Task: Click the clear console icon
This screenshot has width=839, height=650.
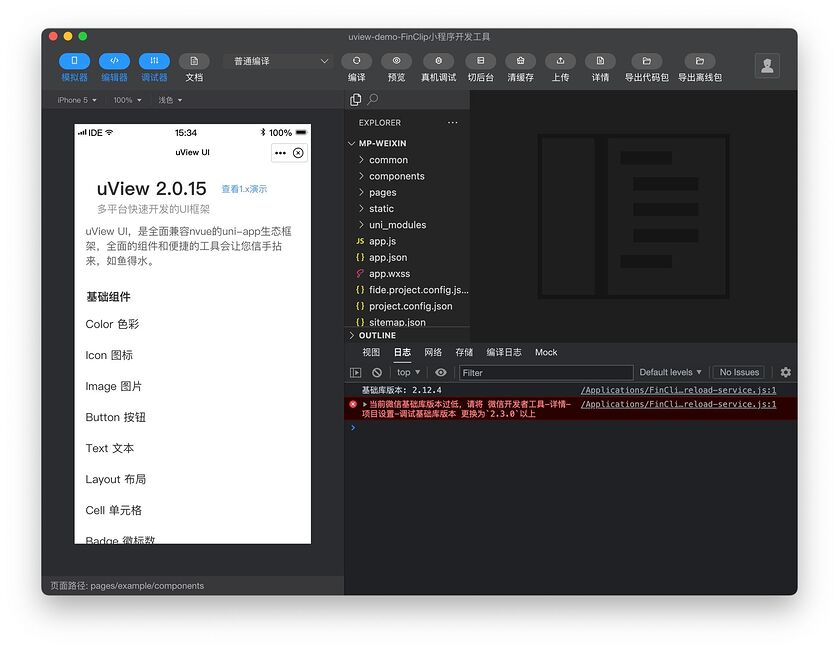Action: [x=377, y=372]
